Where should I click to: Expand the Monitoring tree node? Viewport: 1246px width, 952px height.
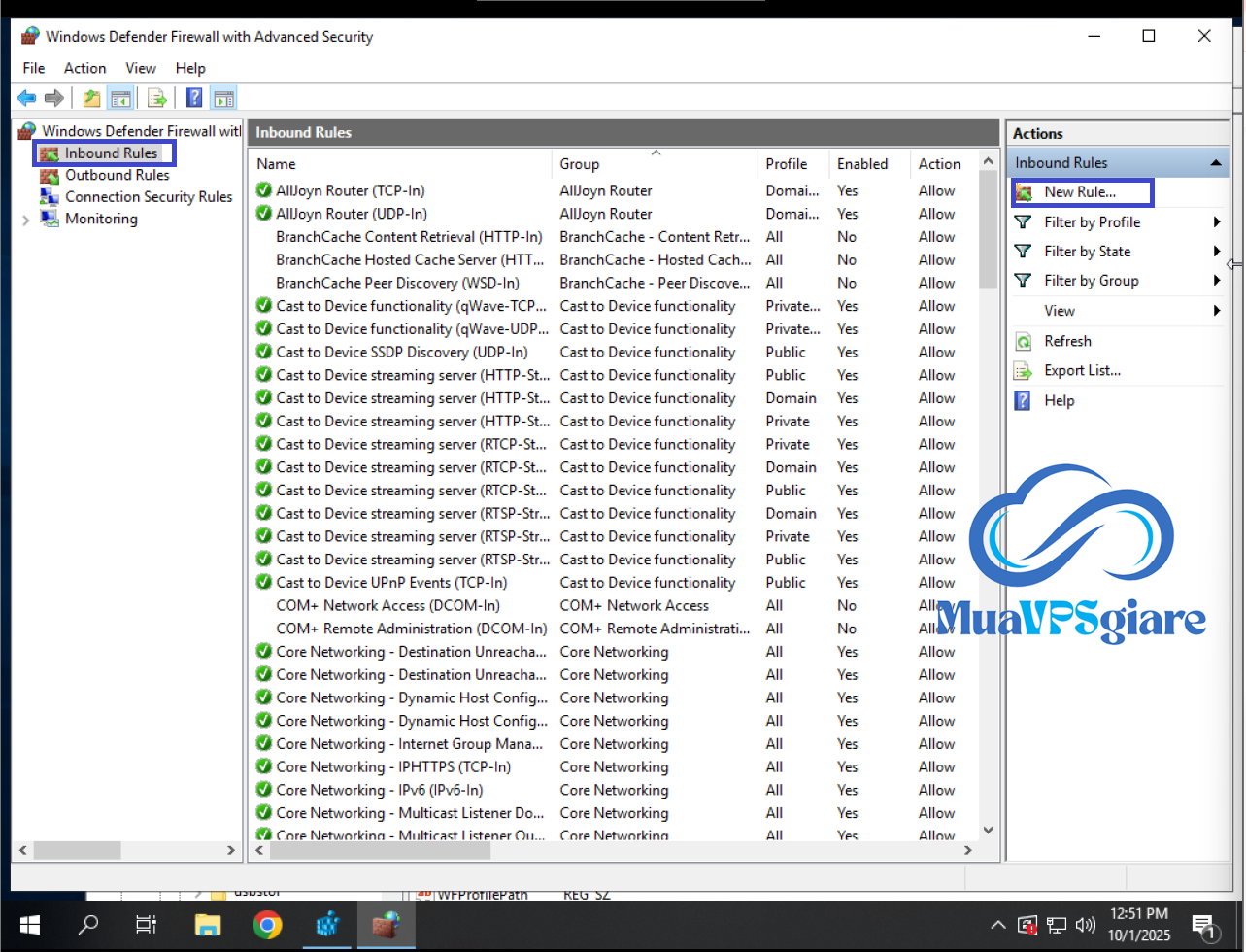point(25,220)
